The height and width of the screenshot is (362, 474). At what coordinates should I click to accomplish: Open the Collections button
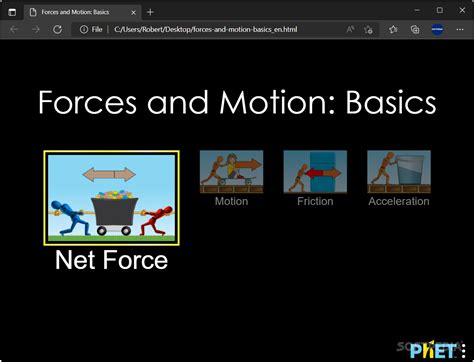(x=415, y=30)
